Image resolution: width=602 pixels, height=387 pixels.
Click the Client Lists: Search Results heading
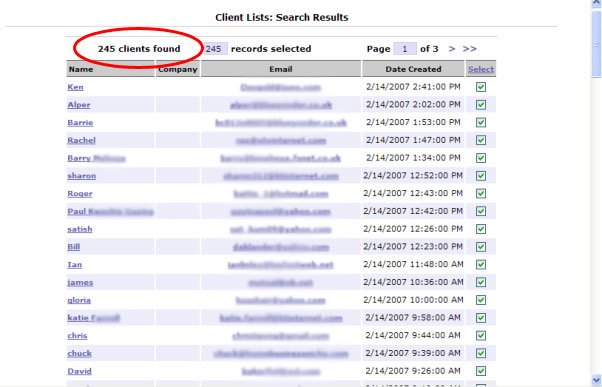pyautogui.click(x=282, y=17)
